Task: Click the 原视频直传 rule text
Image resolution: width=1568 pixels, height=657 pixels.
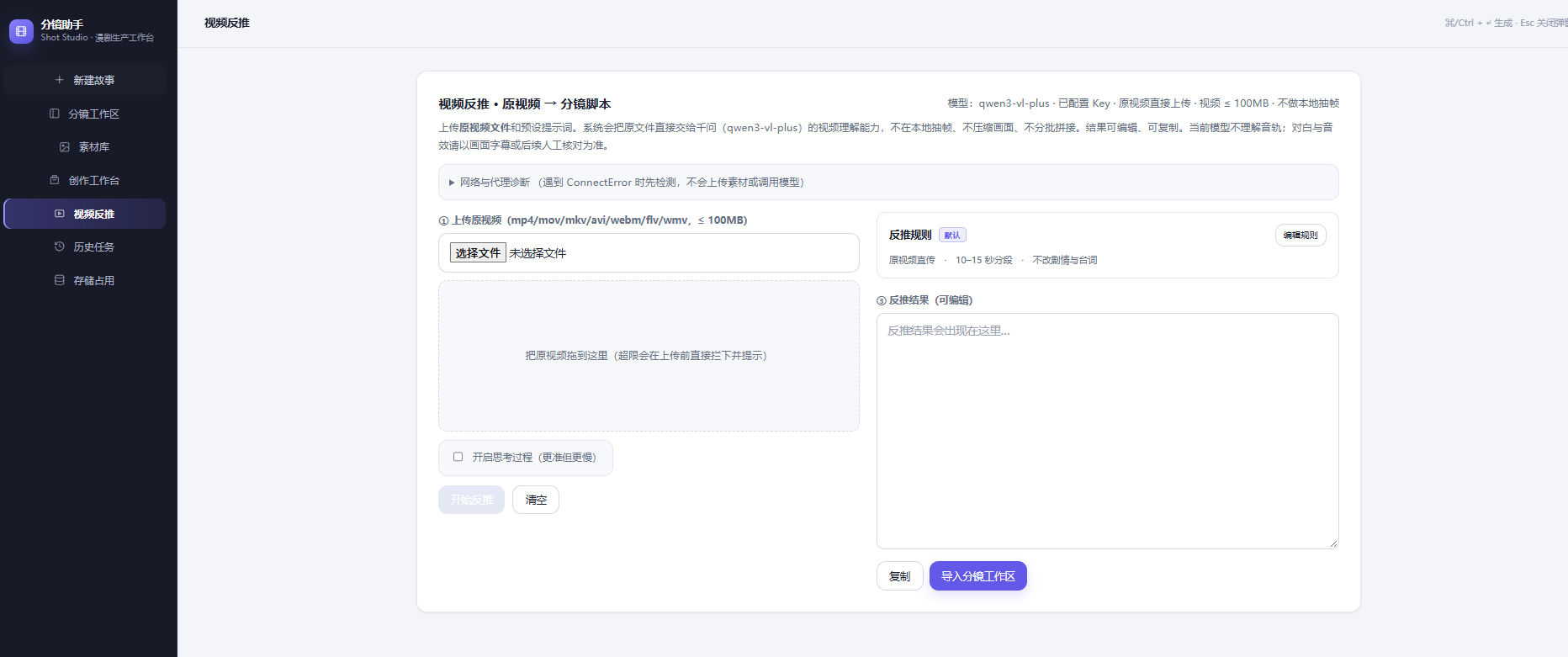Action: click(912, 260)
